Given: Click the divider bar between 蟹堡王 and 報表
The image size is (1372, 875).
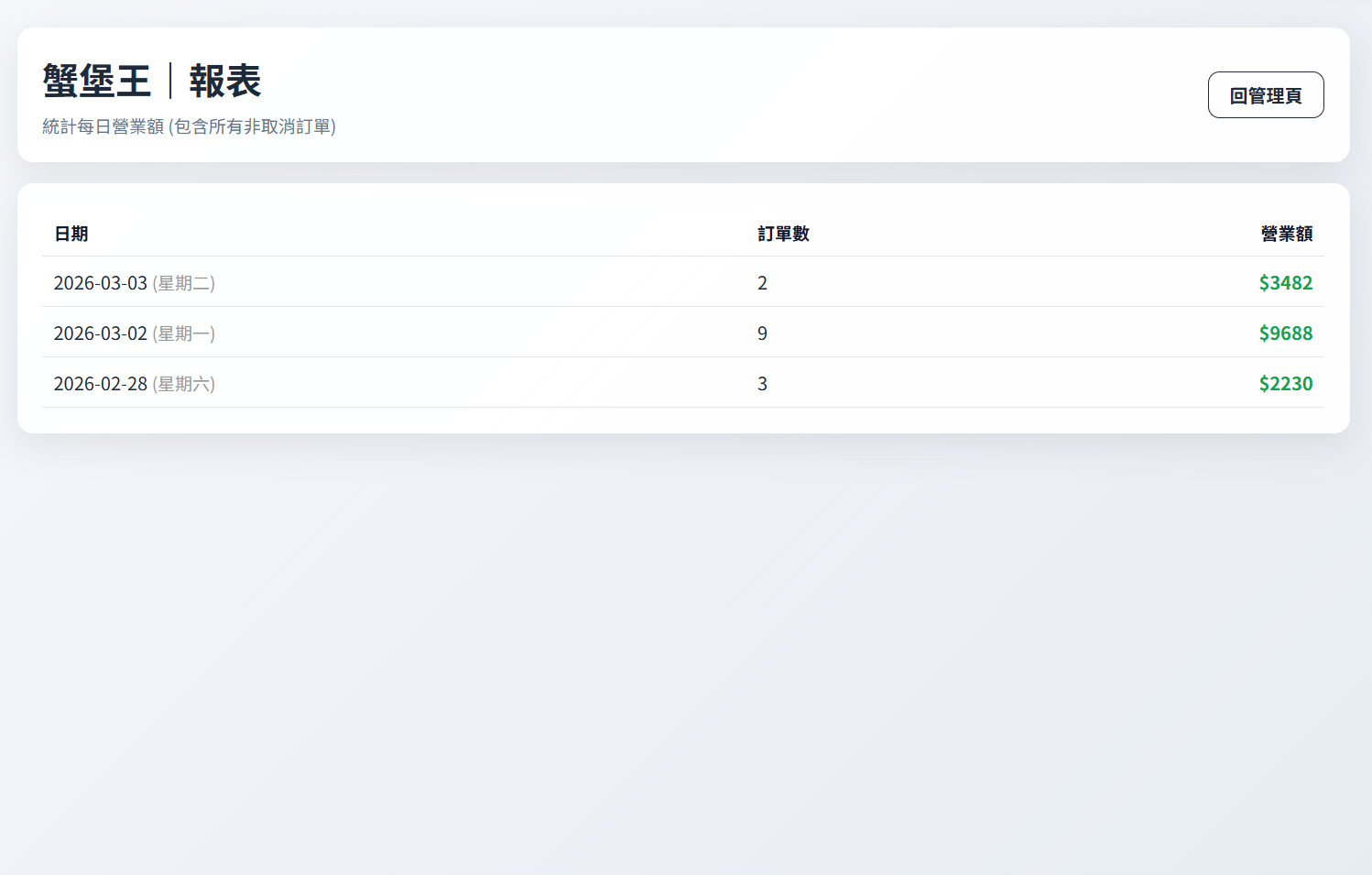Looking at the screenshot, I should point(170,82).
